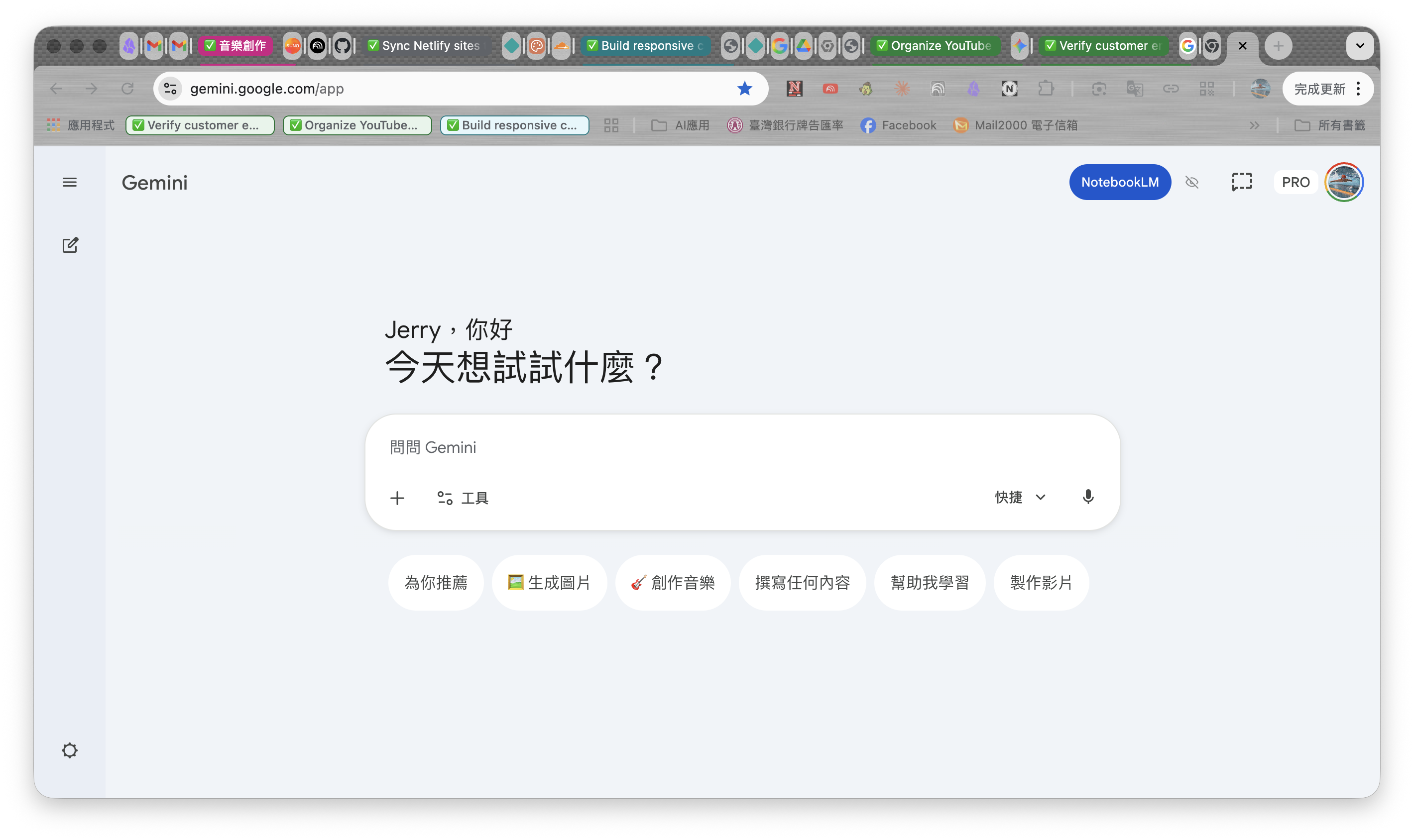Activate the microphone voice input

coord(1088,497)
